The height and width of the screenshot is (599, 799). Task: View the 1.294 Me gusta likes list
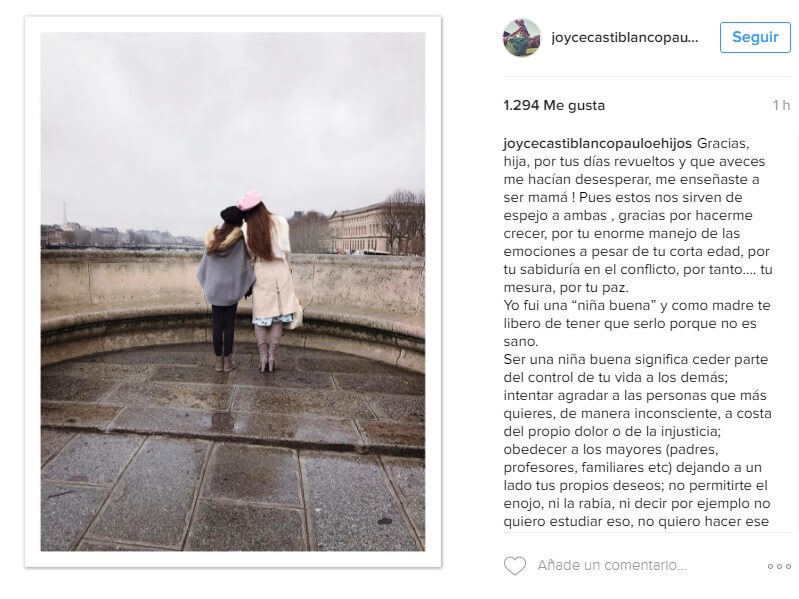554,105
